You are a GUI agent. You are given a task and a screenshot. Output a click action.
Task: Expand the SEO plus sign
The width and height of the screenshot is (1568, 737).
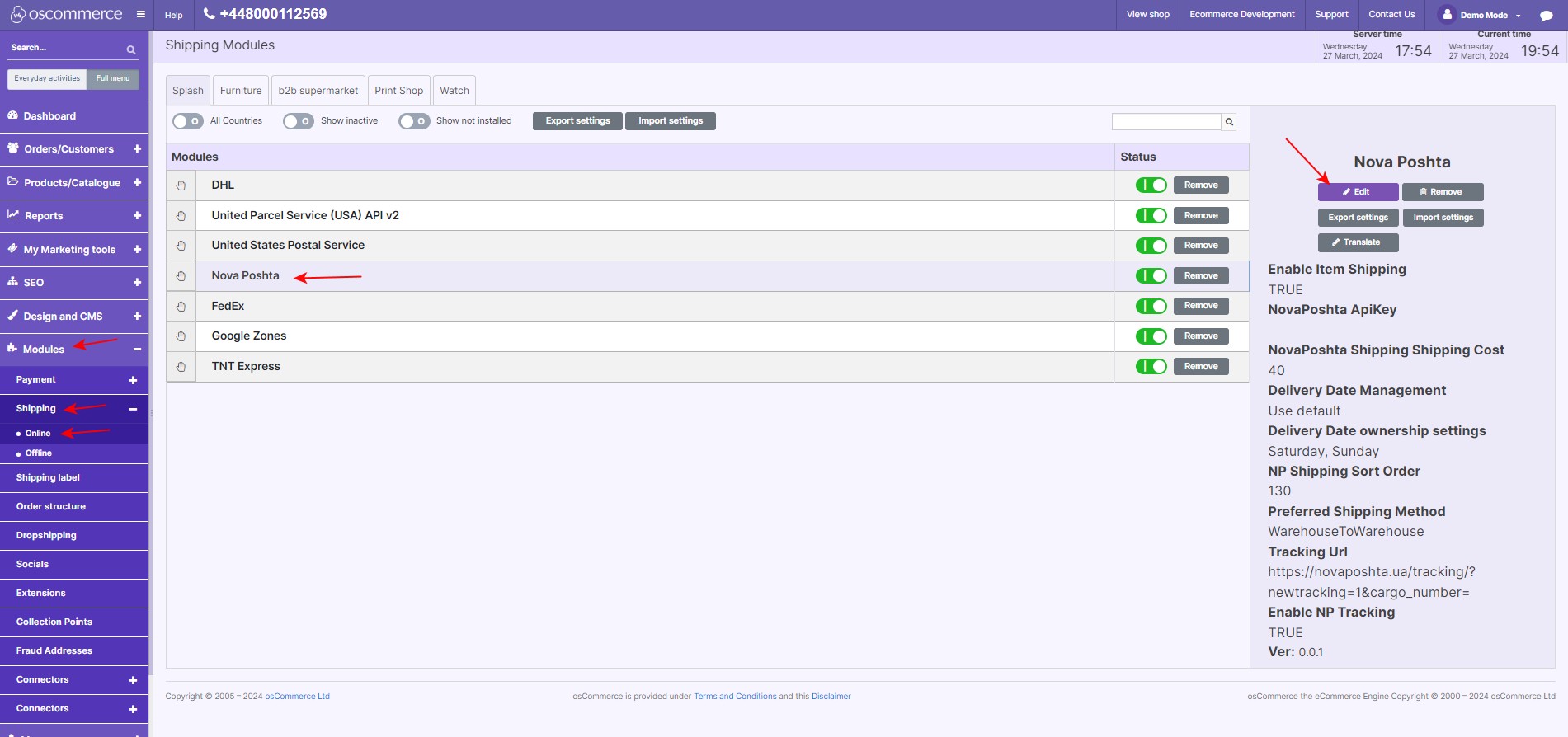click(x=137, y=282)
